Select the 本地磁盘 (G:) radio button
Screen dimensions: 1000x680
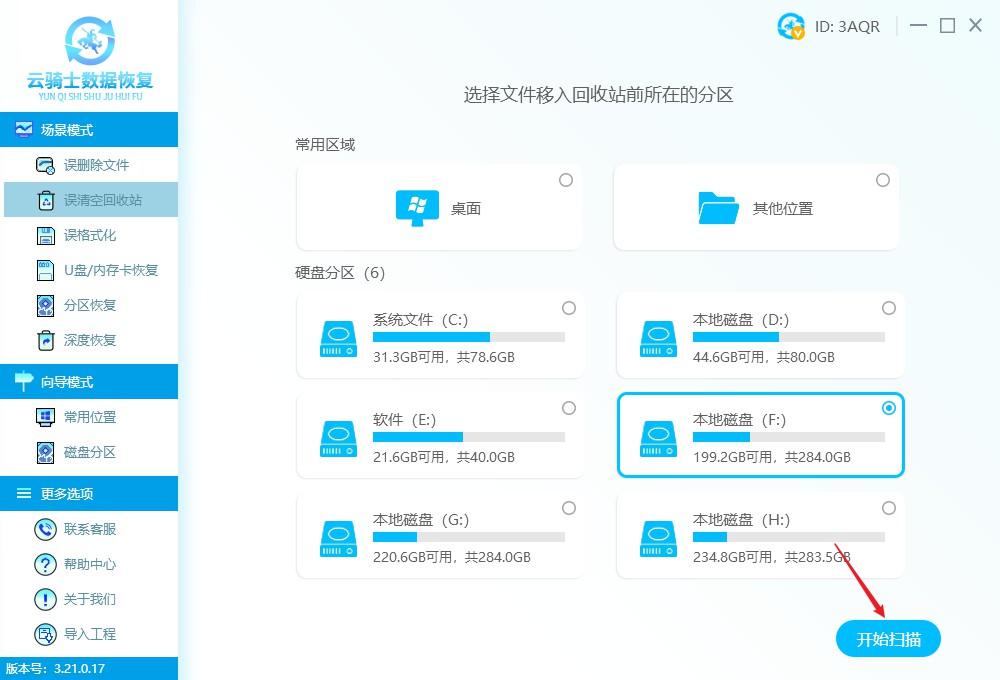(569, 508)
